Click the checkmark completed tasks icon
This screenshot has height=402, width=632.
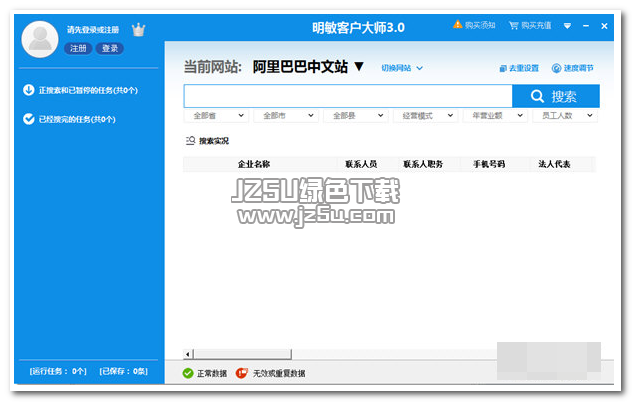(x=29, y=119)
